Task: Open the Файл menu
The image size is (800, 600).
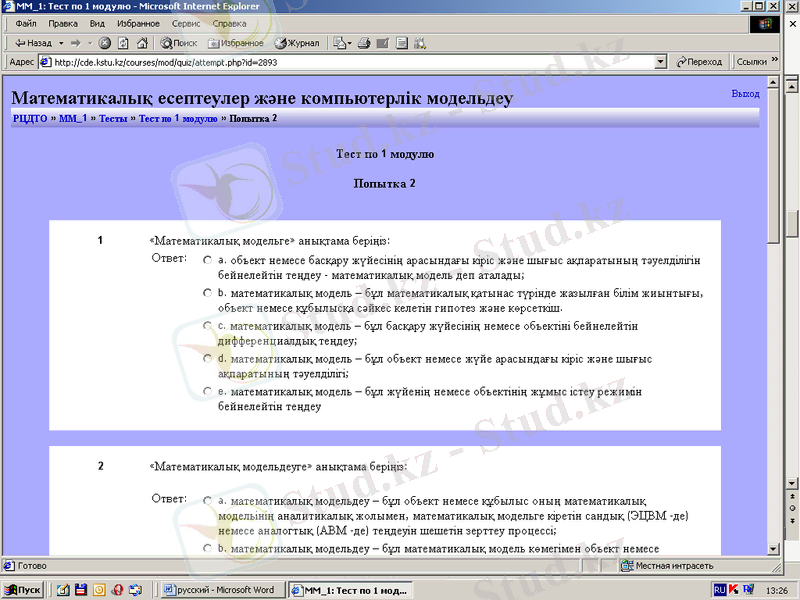Action: [26, 23]
